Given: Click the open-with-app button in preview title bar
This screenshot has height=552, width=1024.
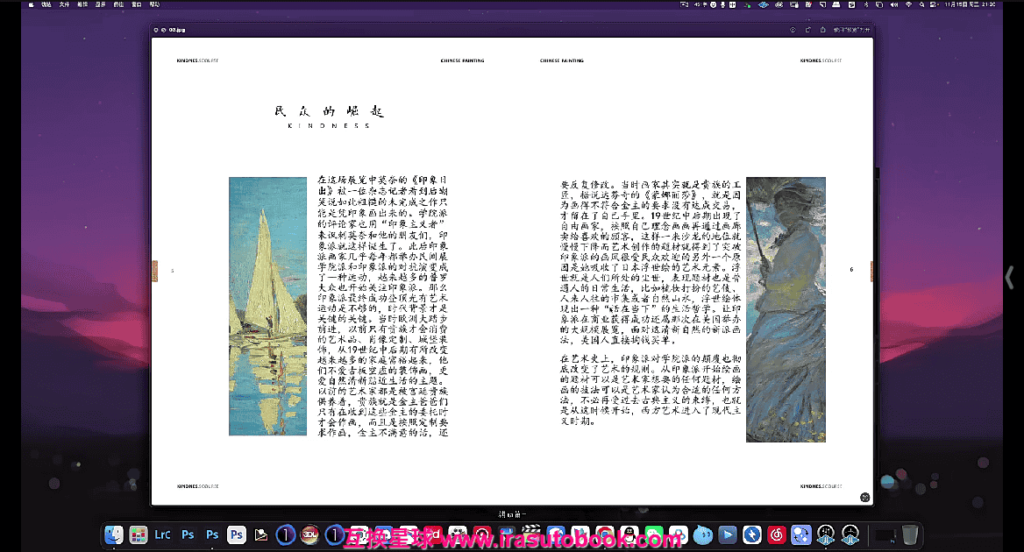Looking at the screenshot, I should pyautogui.click(x=852, y=30).
